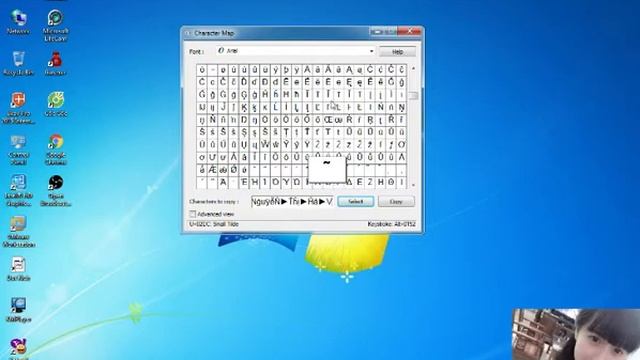Screen dimensions: 640x360
Task: Select the Ŵ character cell
Action: (x=265, y=144)
